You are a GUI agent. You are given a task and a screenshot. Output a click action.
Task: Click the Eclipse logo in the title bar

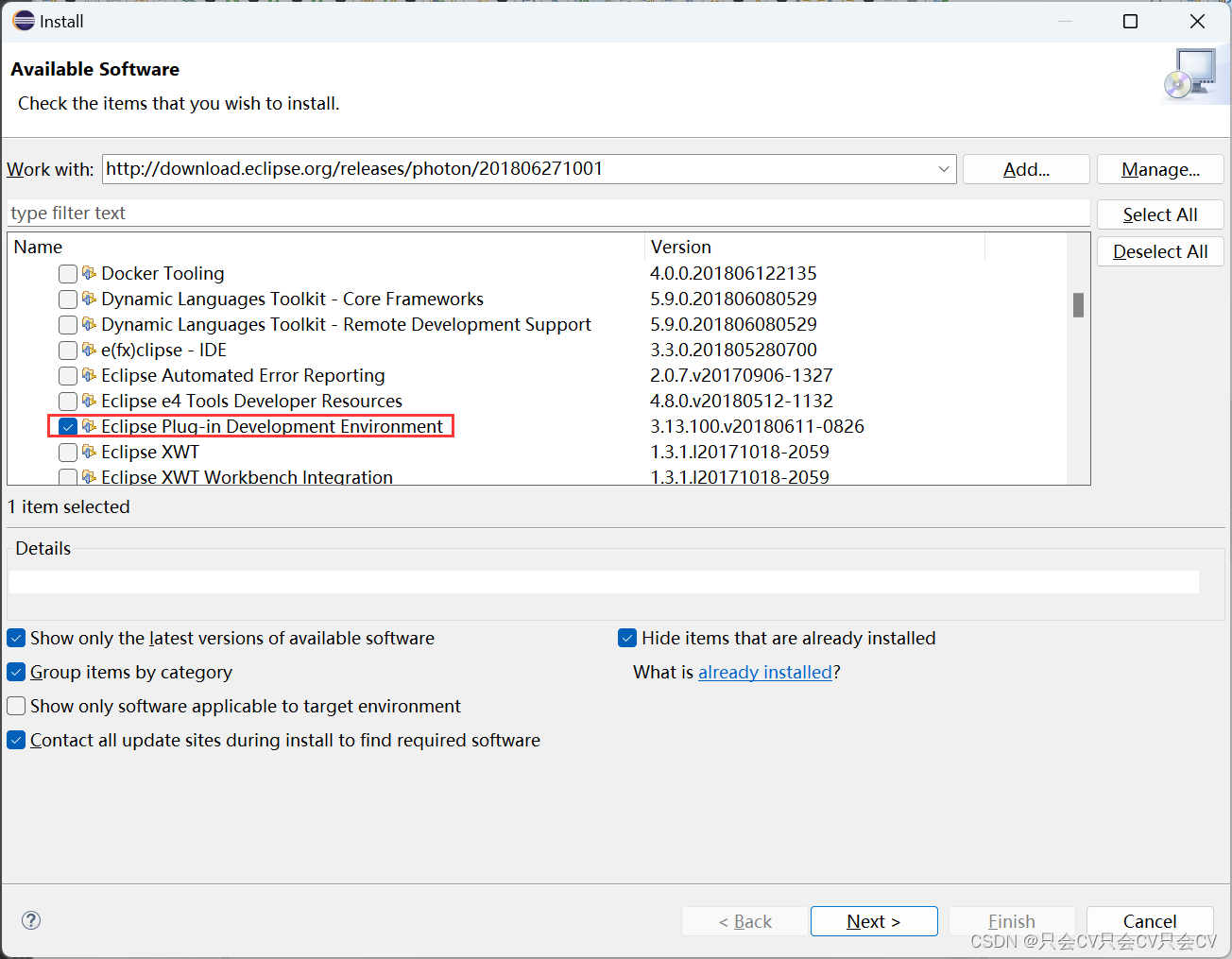tap(23, 20)
